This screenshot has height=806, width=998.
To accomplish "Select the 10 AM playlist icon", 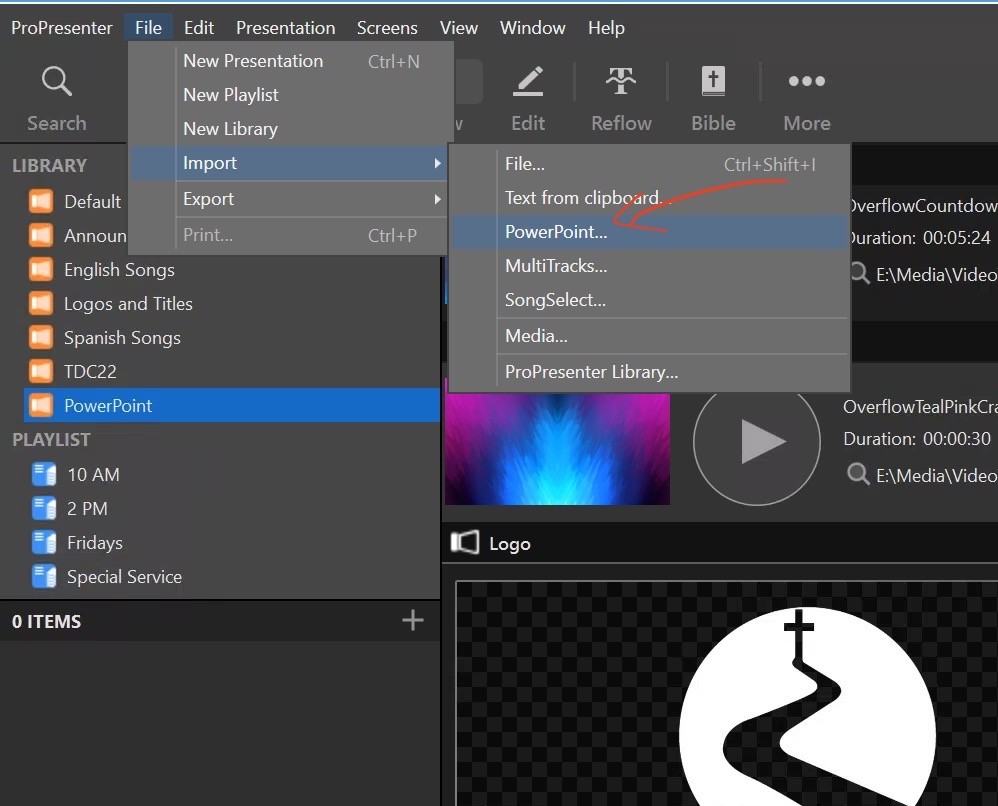I will tap(44, 474).
